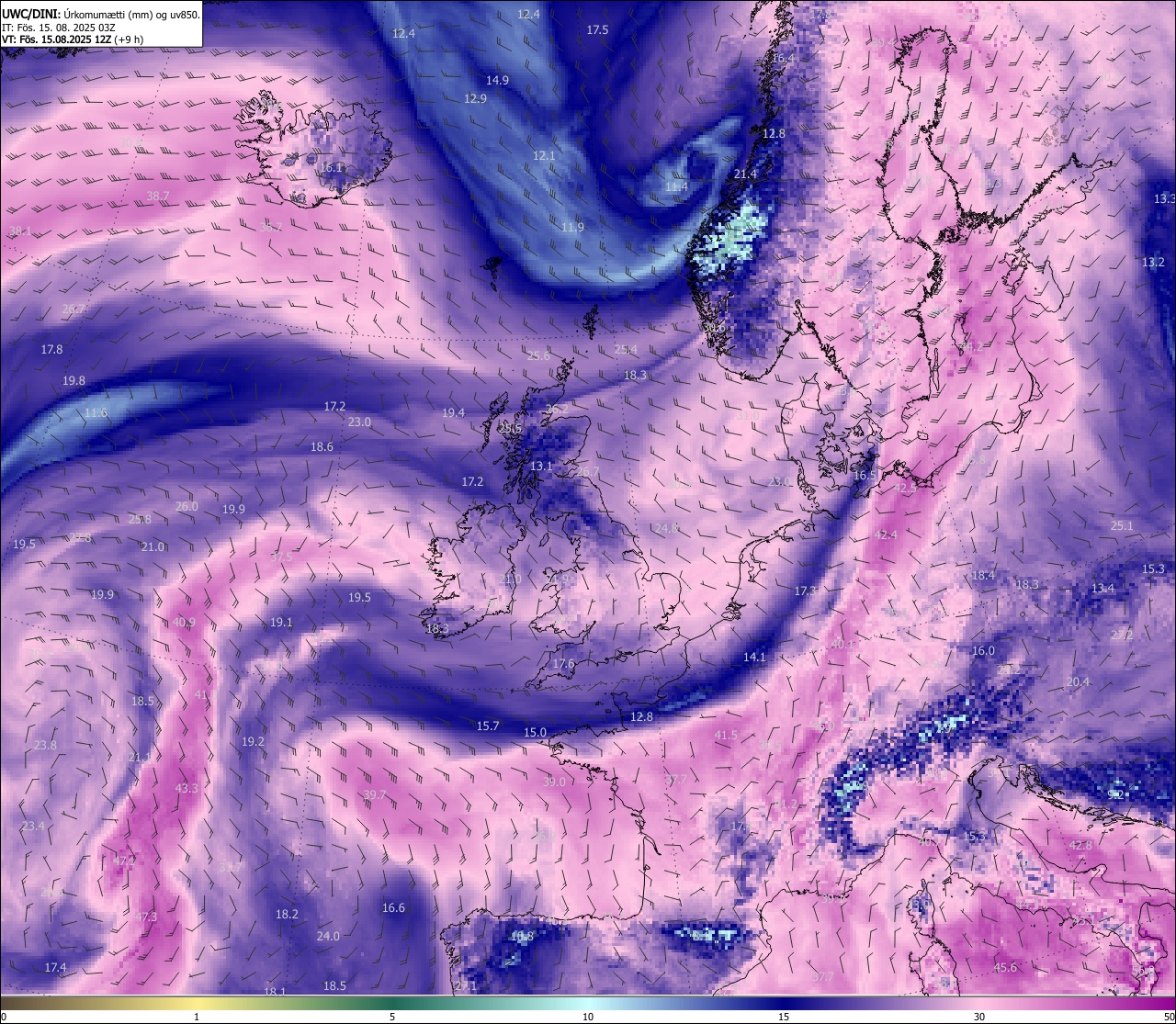Click the 43.3 value label

pos(187,788)
